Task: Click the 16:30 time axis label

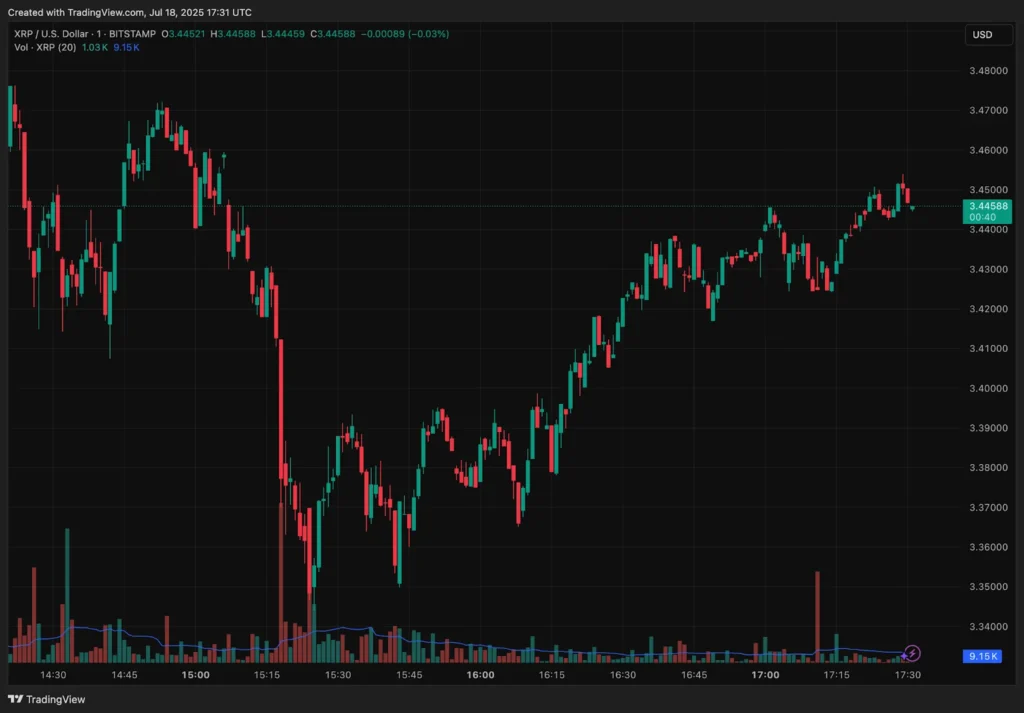Action: (622, 674)
